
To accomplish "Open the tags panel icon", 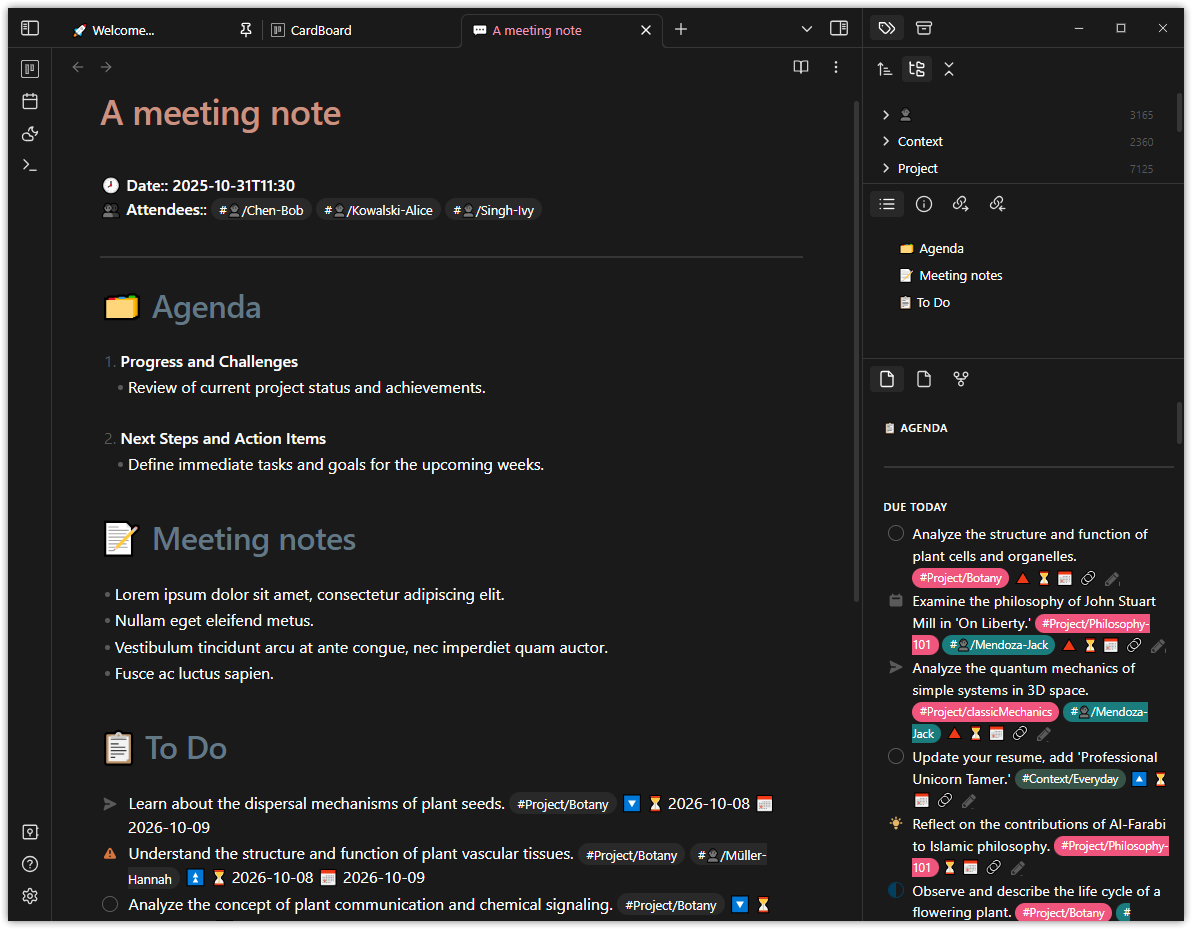I will pos(886,28).
